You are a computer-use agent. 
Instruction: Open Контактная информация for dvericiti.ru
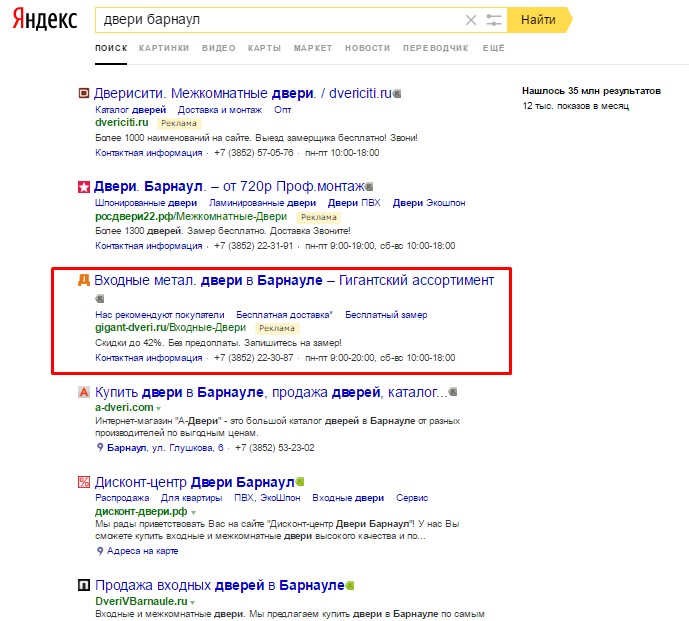coord(149,153)
